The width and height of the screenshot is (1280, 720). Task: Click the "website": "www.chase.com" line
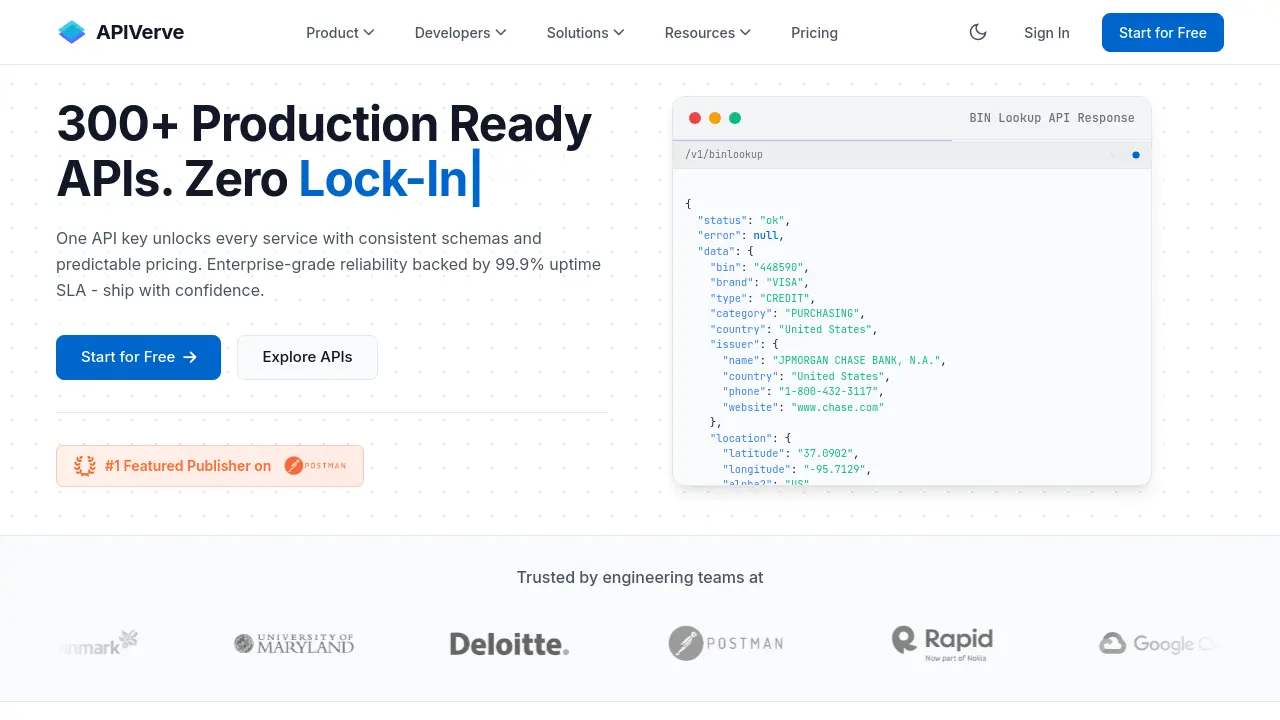[803, 407]
